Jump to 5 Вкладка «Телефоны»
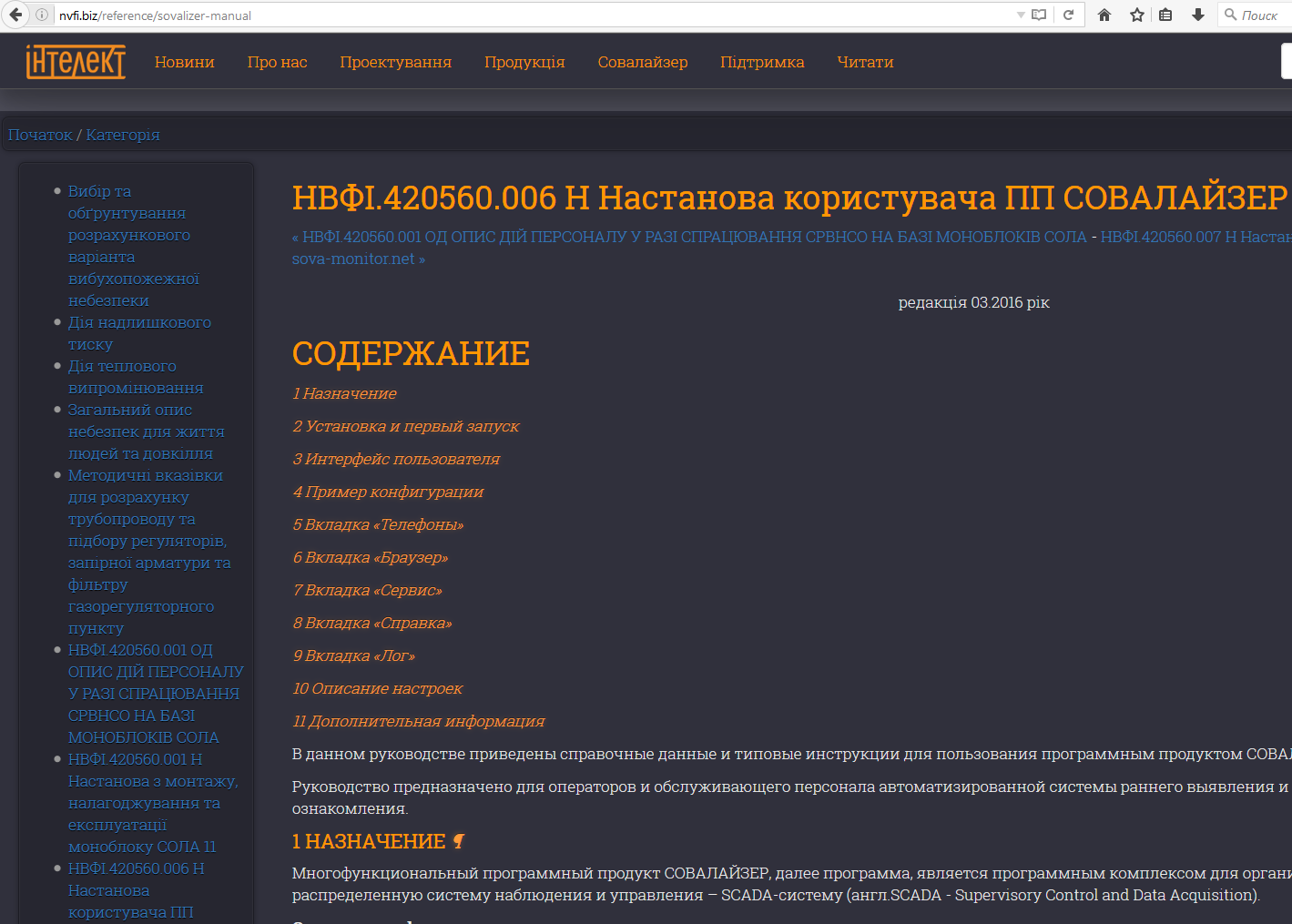1292x924 pixels. (378, 524)
